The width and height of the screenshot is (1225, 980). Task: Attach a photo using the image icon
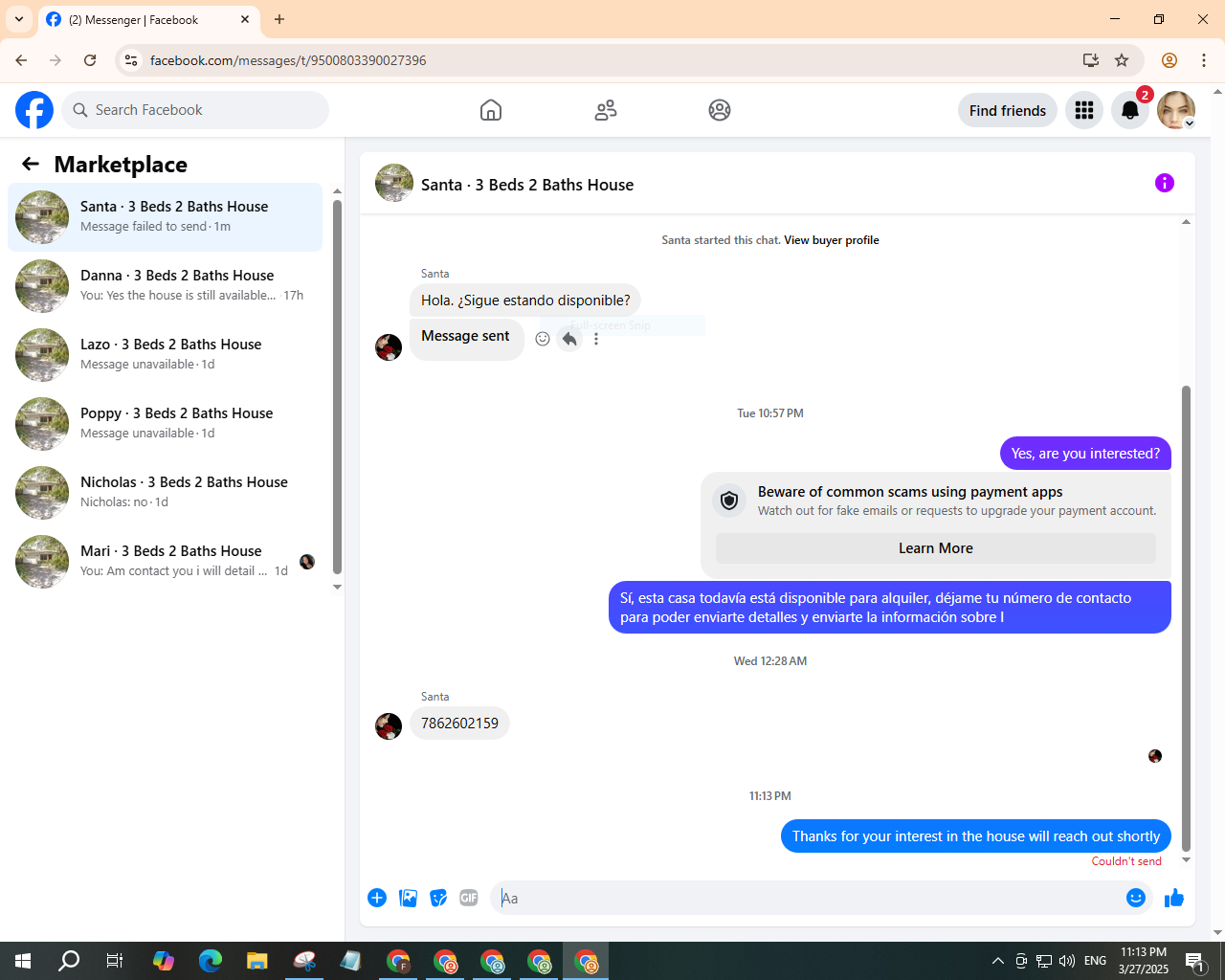click(x=408, y=898)
